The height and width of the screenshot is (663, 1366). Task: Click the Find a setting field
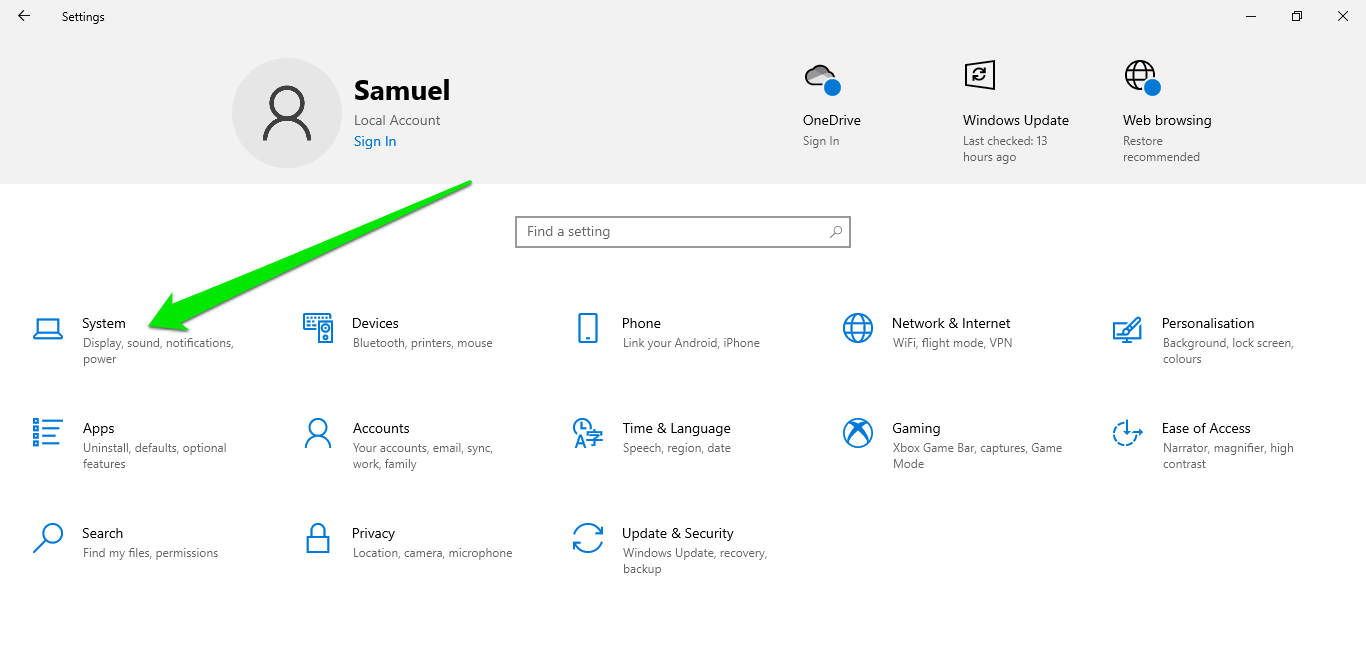click(683, 232)
